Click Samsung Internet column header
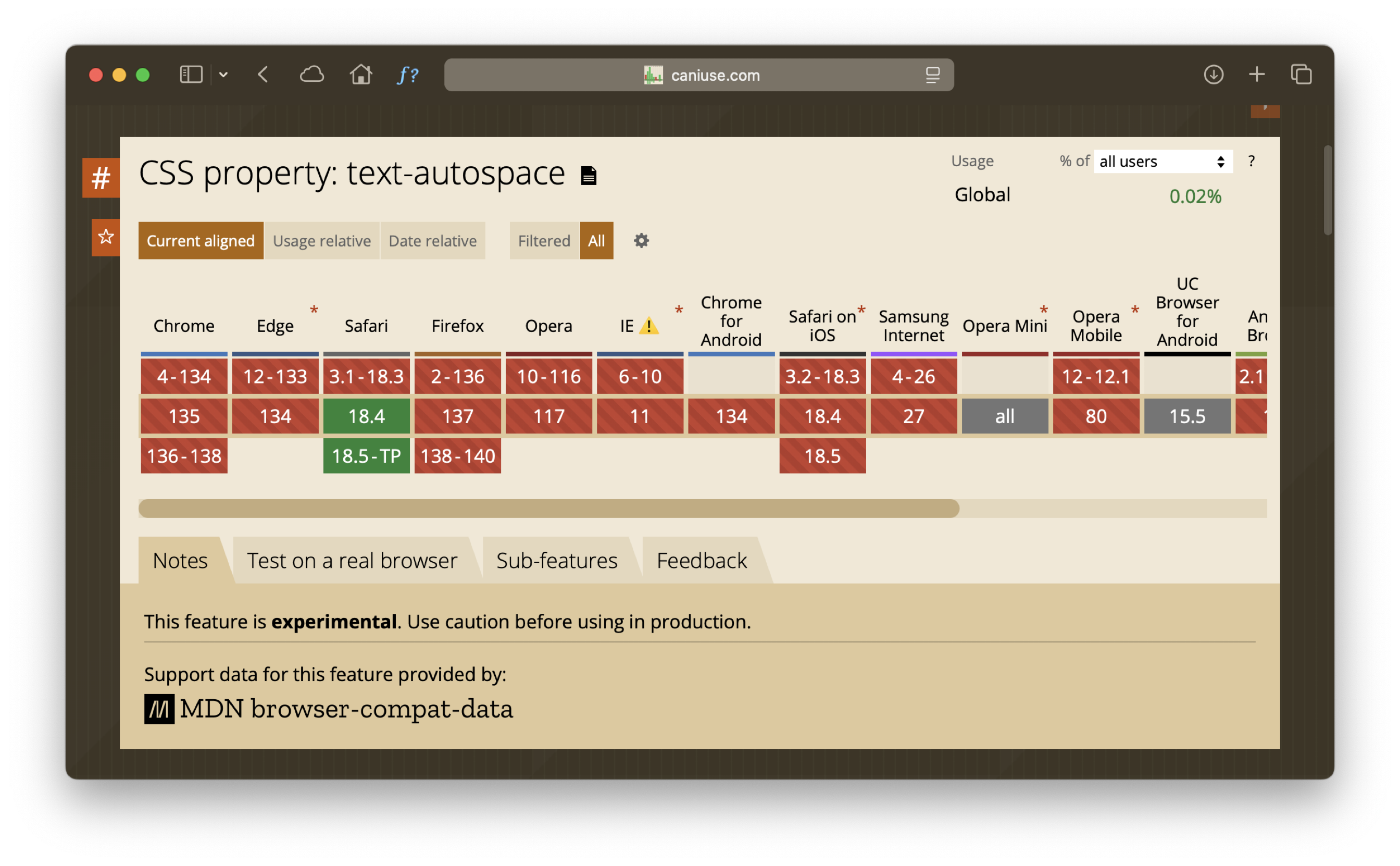The image size is (1400, 866). 914,326
